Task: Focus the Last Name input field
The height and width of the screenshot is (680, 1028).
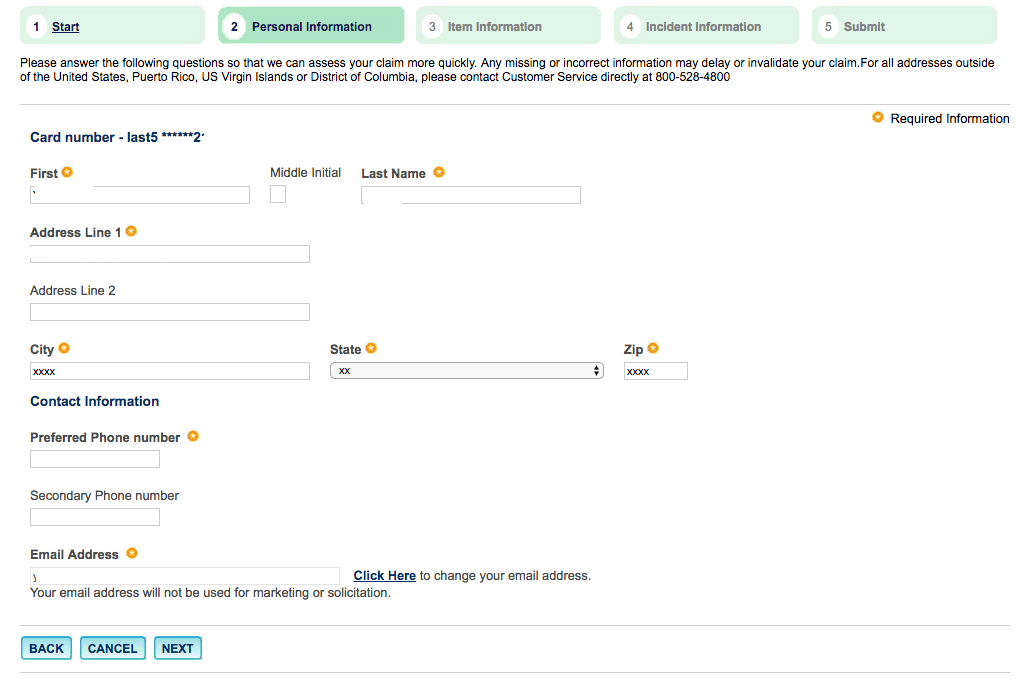Action: [x=471, y=195]
